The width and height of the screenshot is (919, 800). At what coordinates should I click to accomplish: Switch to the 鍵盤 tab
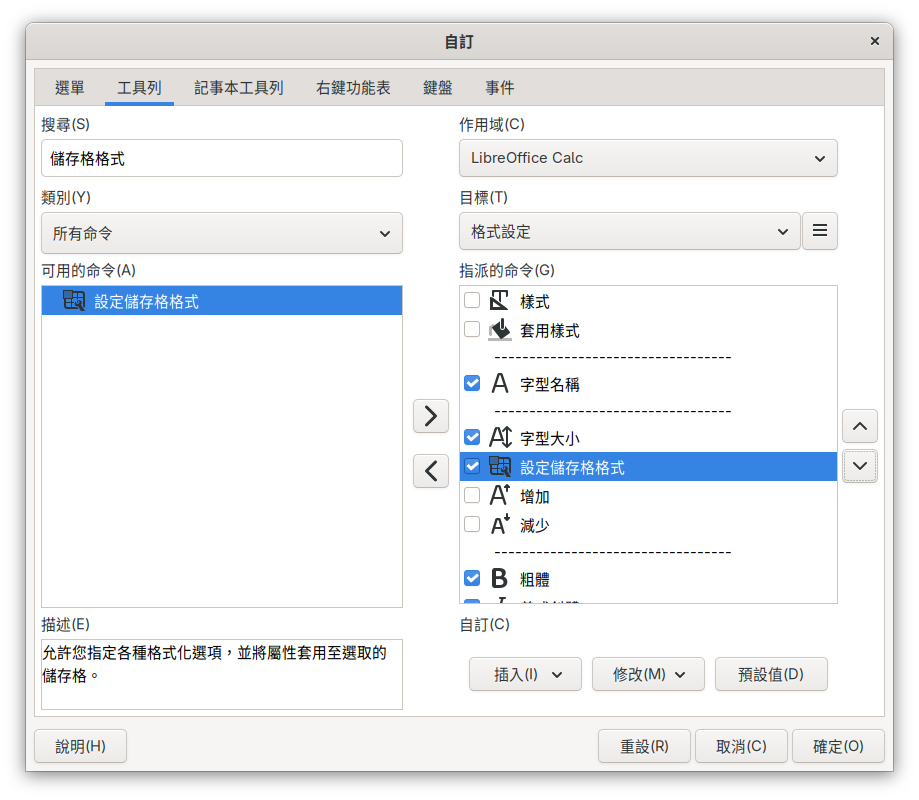438,88
